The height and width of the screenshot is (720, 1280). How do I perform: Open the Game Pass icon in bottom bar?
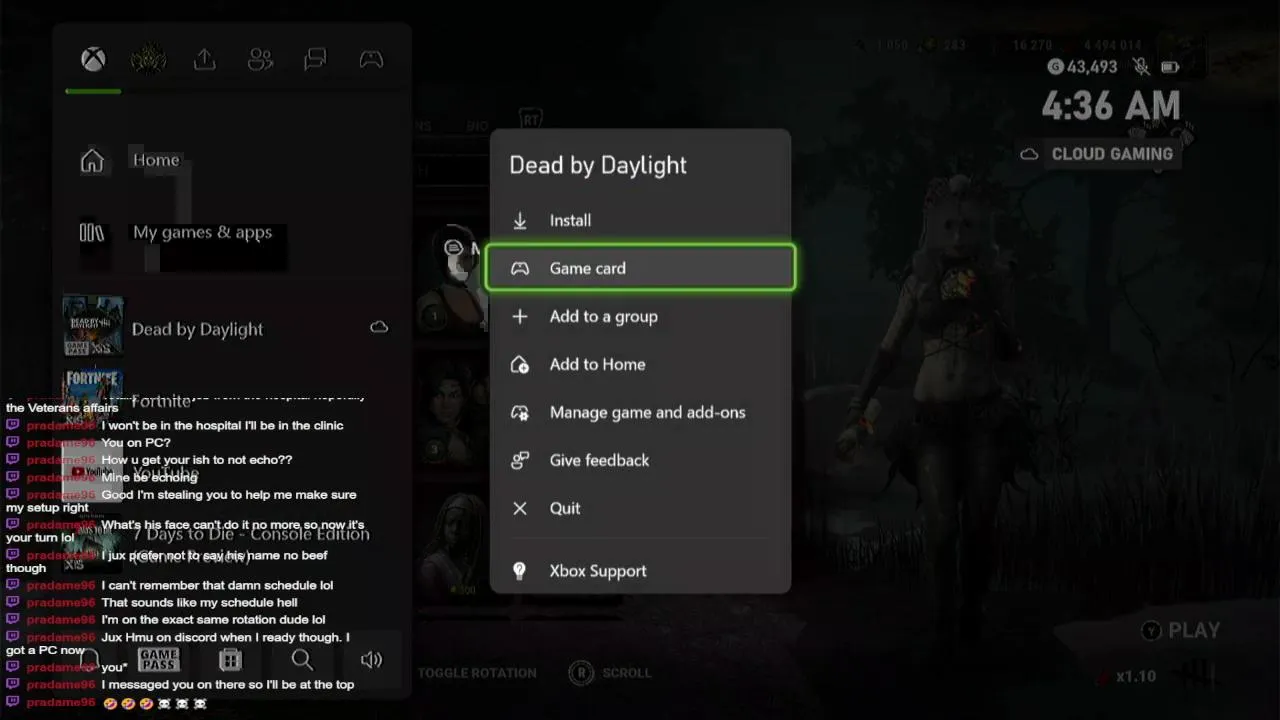point(159,660)
